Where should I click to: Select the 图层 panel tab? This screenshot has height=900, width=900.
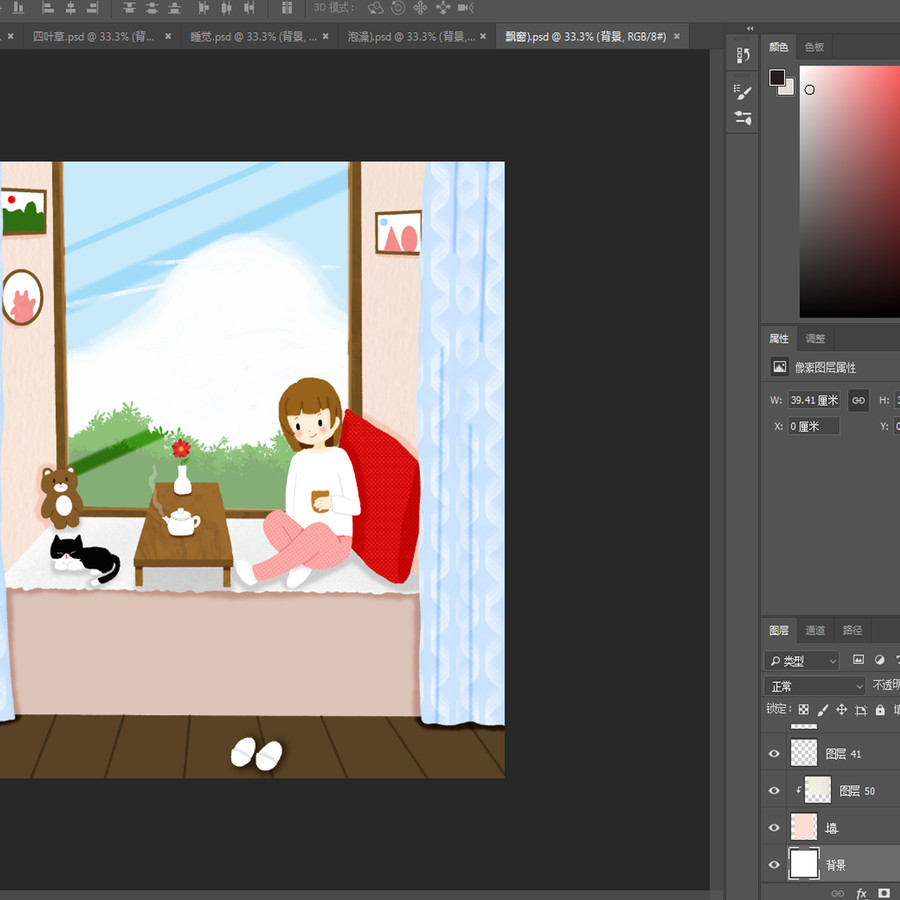pyautogui.click(x=779, y=630)
